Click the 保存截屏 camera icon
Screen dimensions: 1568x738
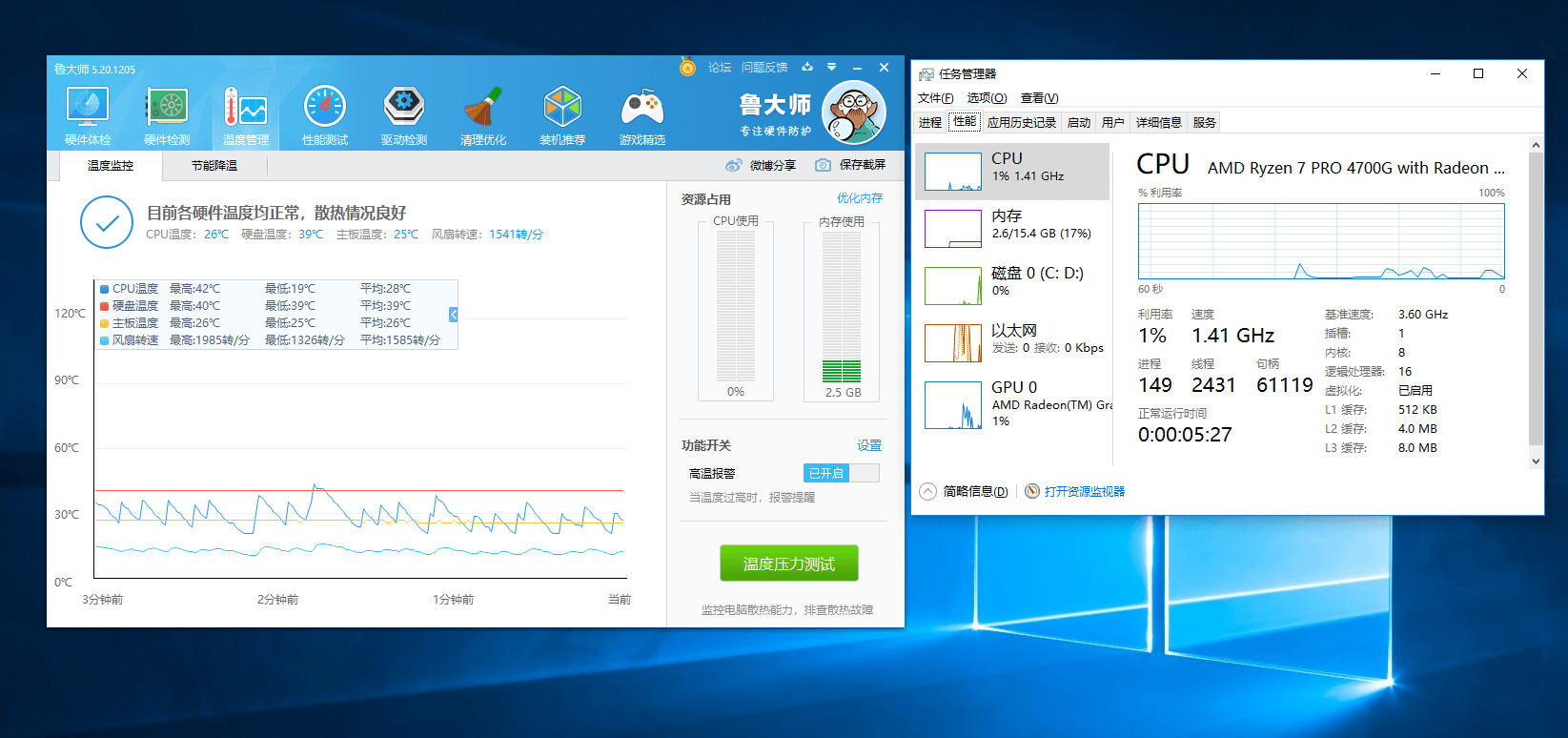point(823,165)
